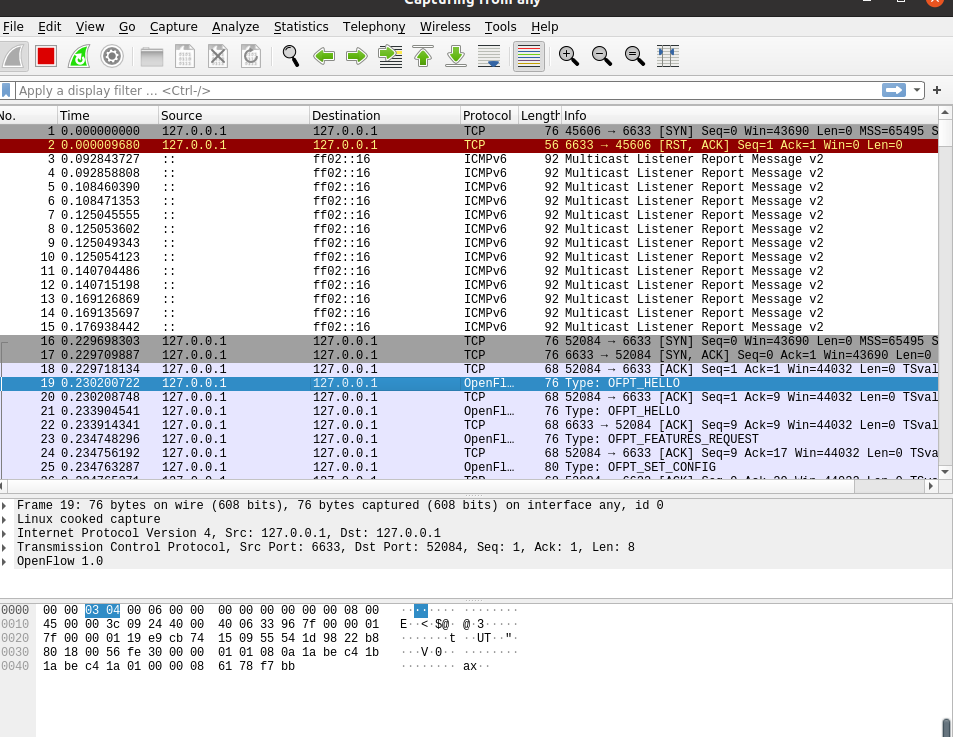Click the display filter bookmark icon
This screenshot has height=737, width=953.
[x=7, y=90]
